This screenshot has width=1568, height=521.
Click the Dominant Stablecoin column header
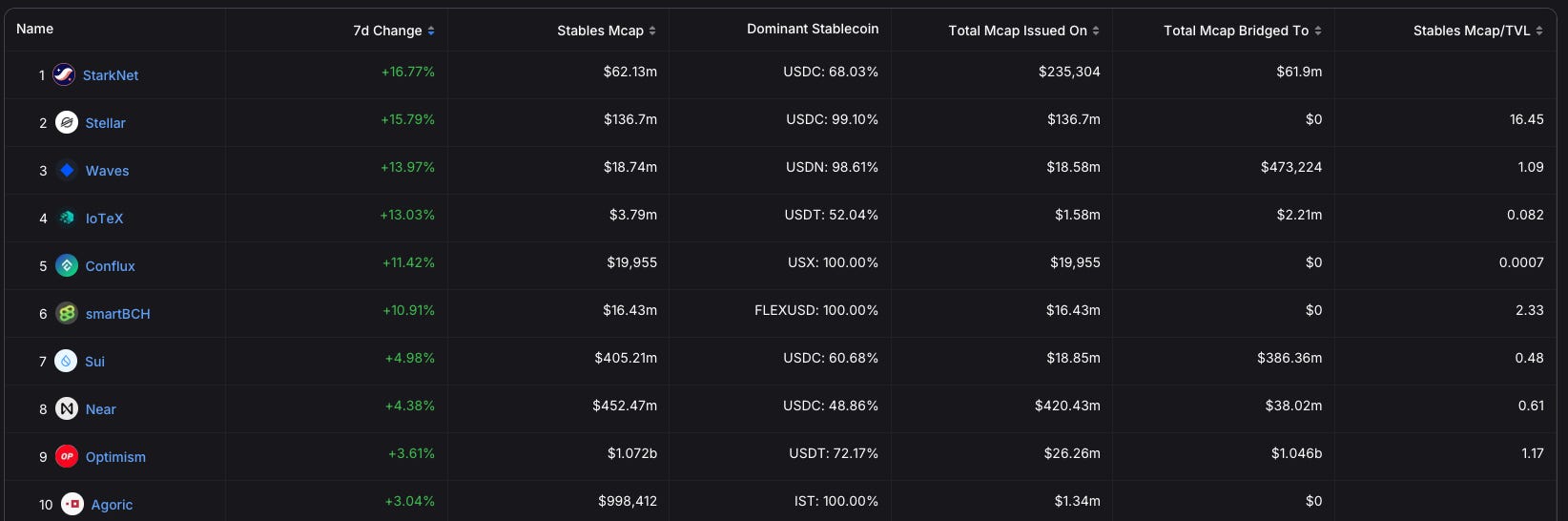813,29
